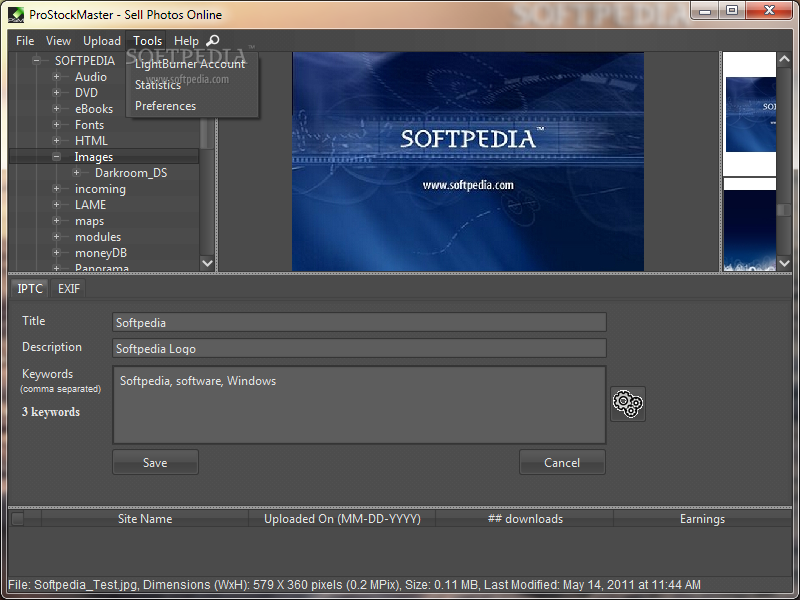Select the moneyDB folder

pyautogui.click(x=101, y=253)
